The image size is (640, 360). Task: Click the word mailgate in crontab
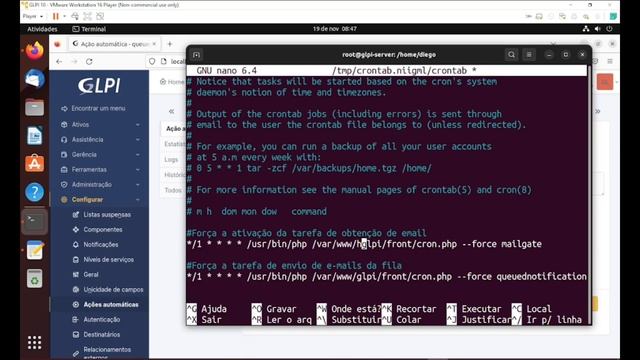point(521,244)
